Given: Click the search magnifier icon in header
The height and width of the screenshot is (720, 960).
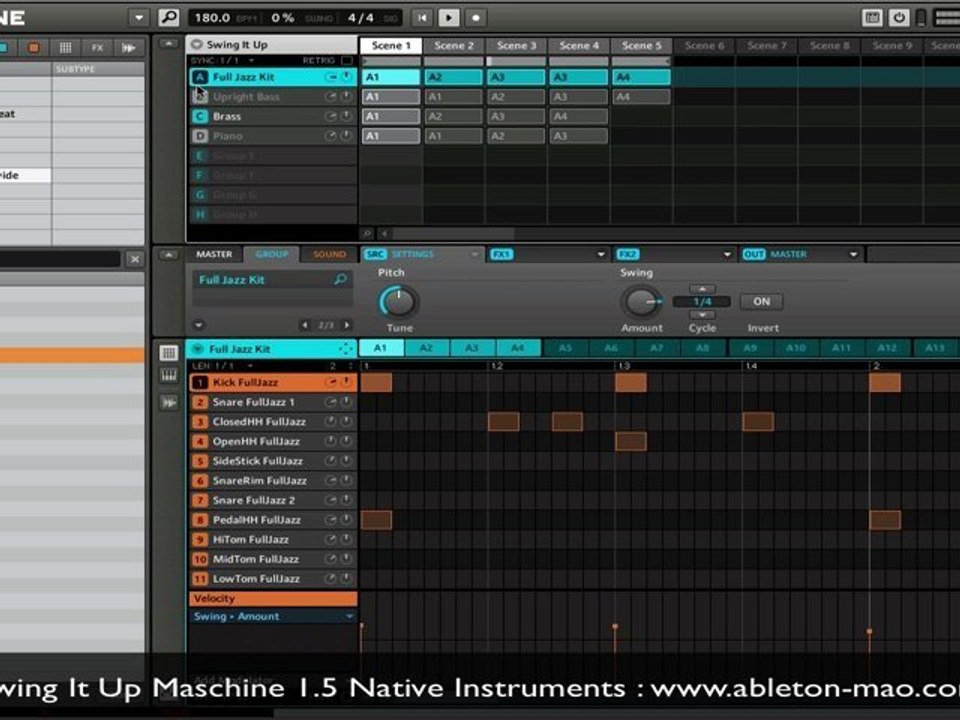Looking at the screenshot, I should pyautogui.click(x=168, y=17).
